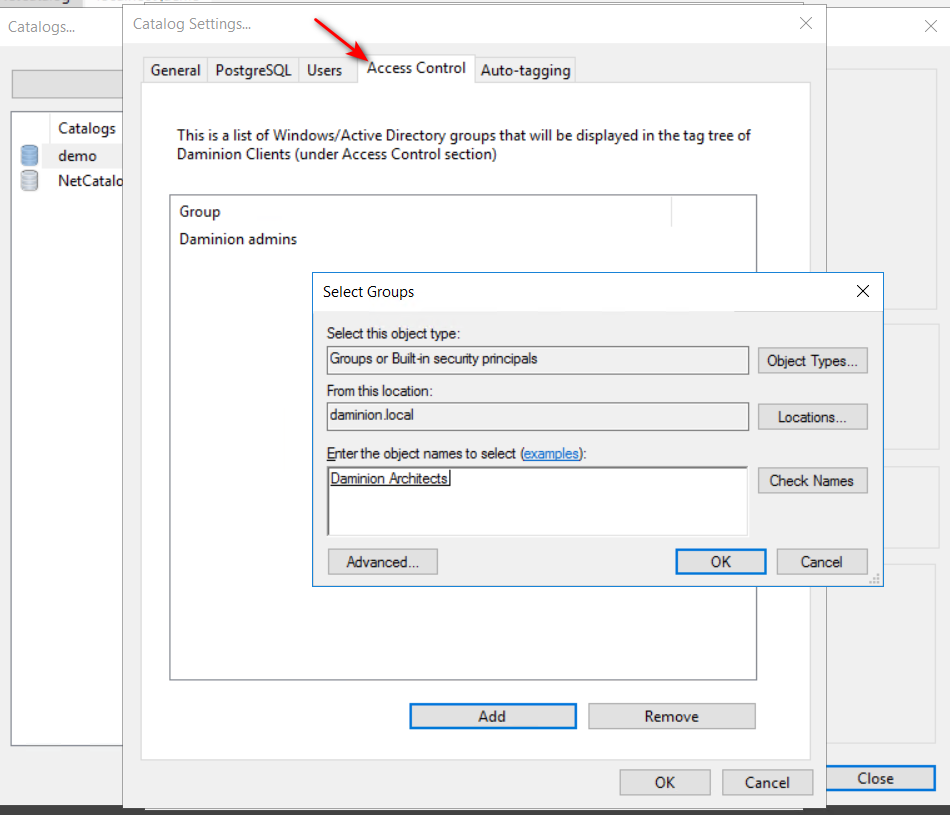This screenshot has width=950, height=815.
Task: Click the NetCatalog database icon
Action: 30,181
